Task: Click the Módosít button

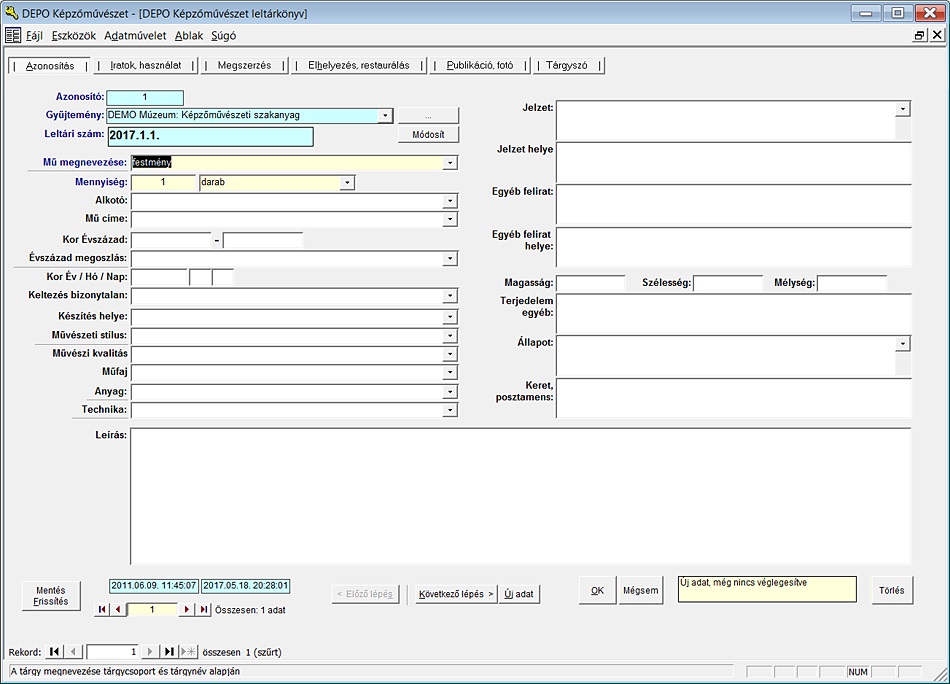Action: point(428,135)
